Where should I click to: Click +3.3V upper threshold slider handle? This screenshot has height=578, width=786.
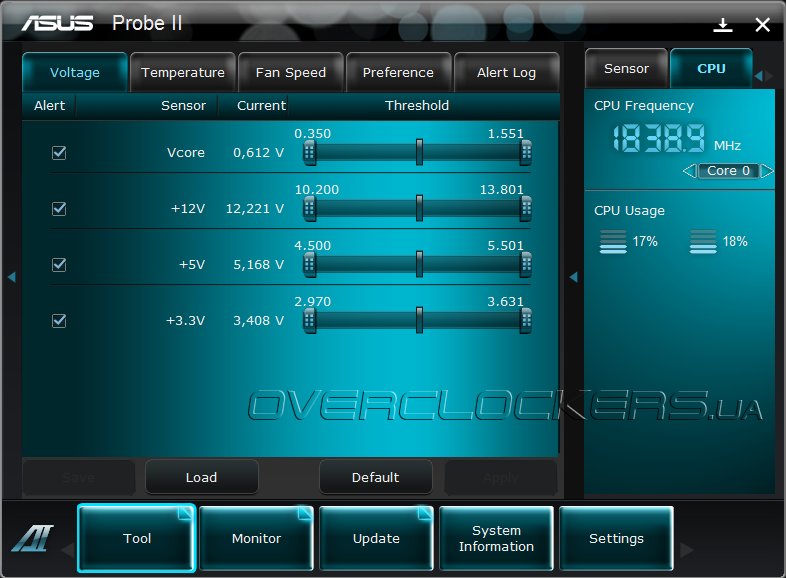526,321
